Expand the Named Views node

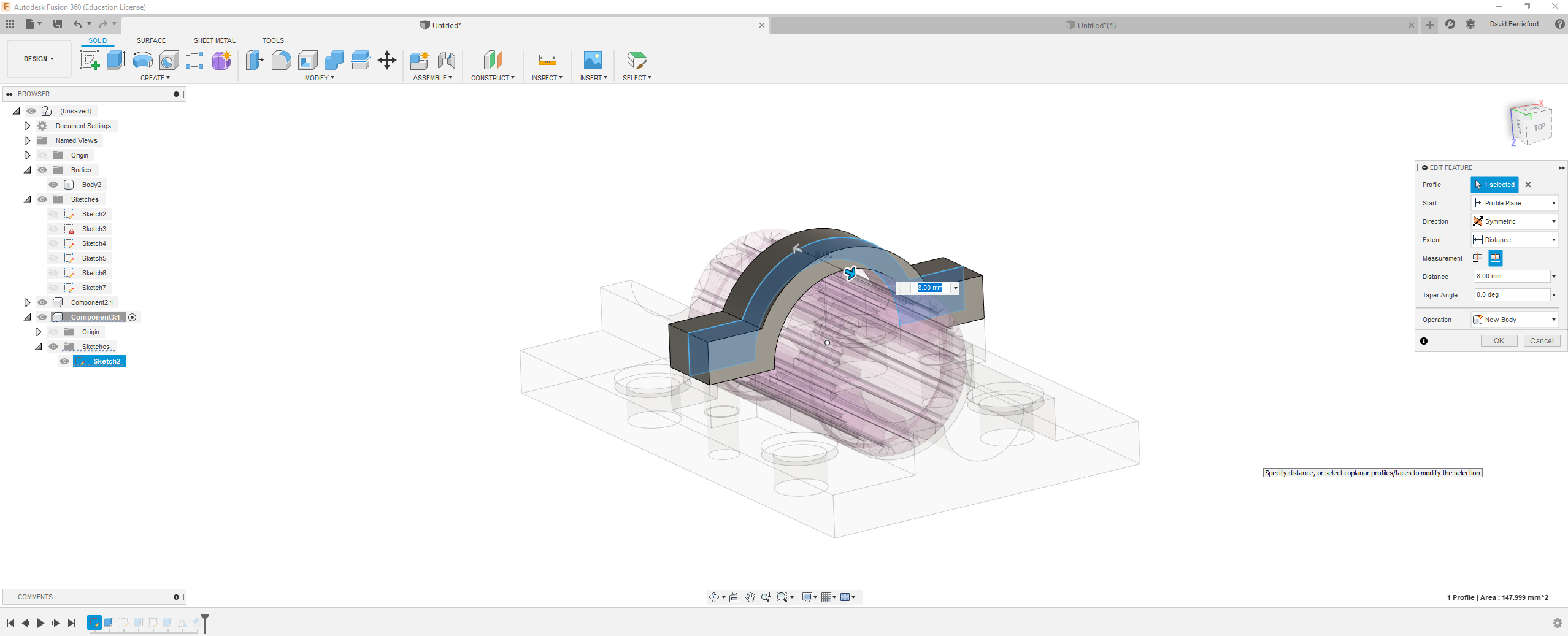[27, 140]
